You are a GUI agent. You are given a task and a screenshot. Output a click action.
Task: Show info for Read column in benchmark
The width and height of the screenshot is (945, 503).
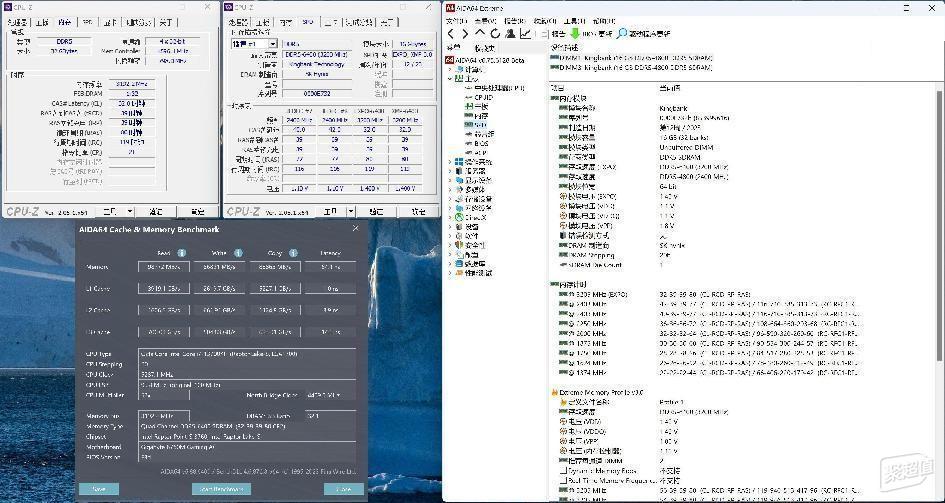181,253
